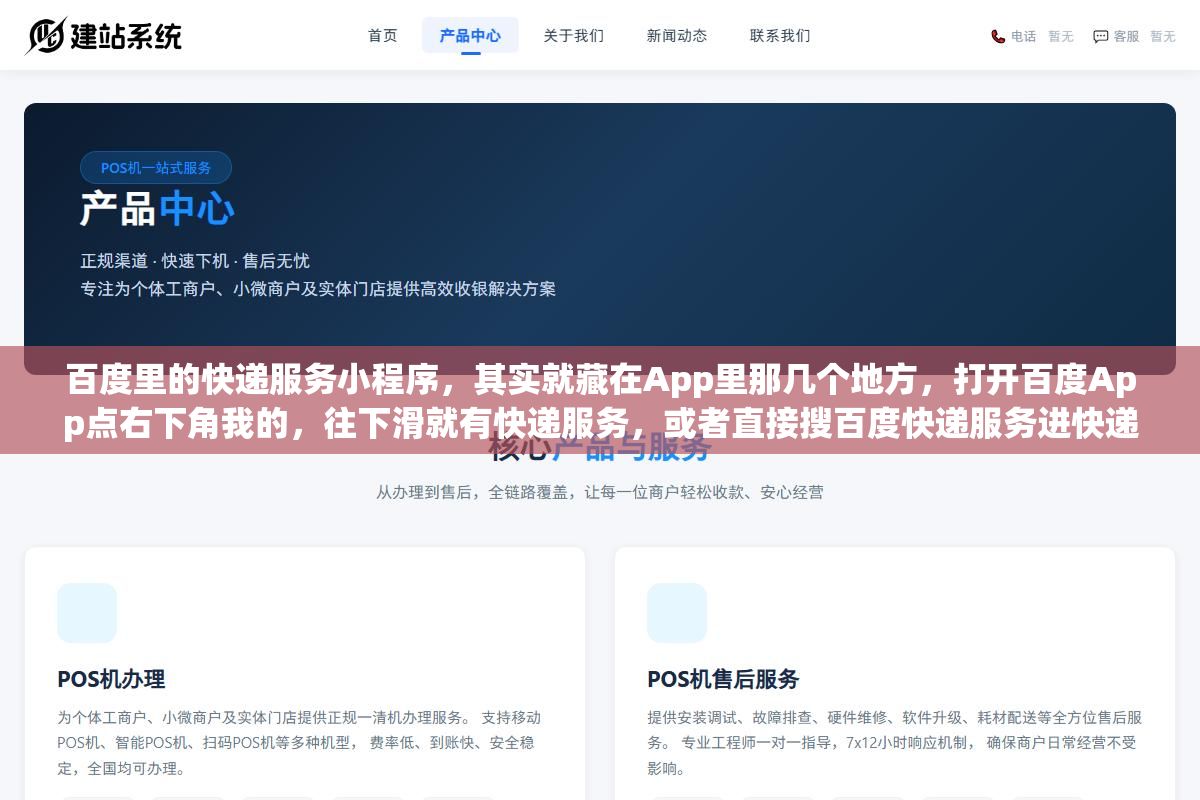The width and height of the screenshot is (1200, 800).
Task: Click the 客服 chat bubble icon
Action: pyautogui.click(x=1101, y=36)
